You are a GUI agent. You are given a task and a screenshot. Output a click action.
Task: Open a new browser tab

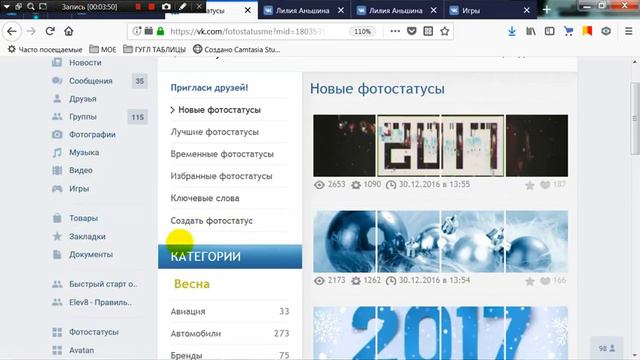(547, 10)
